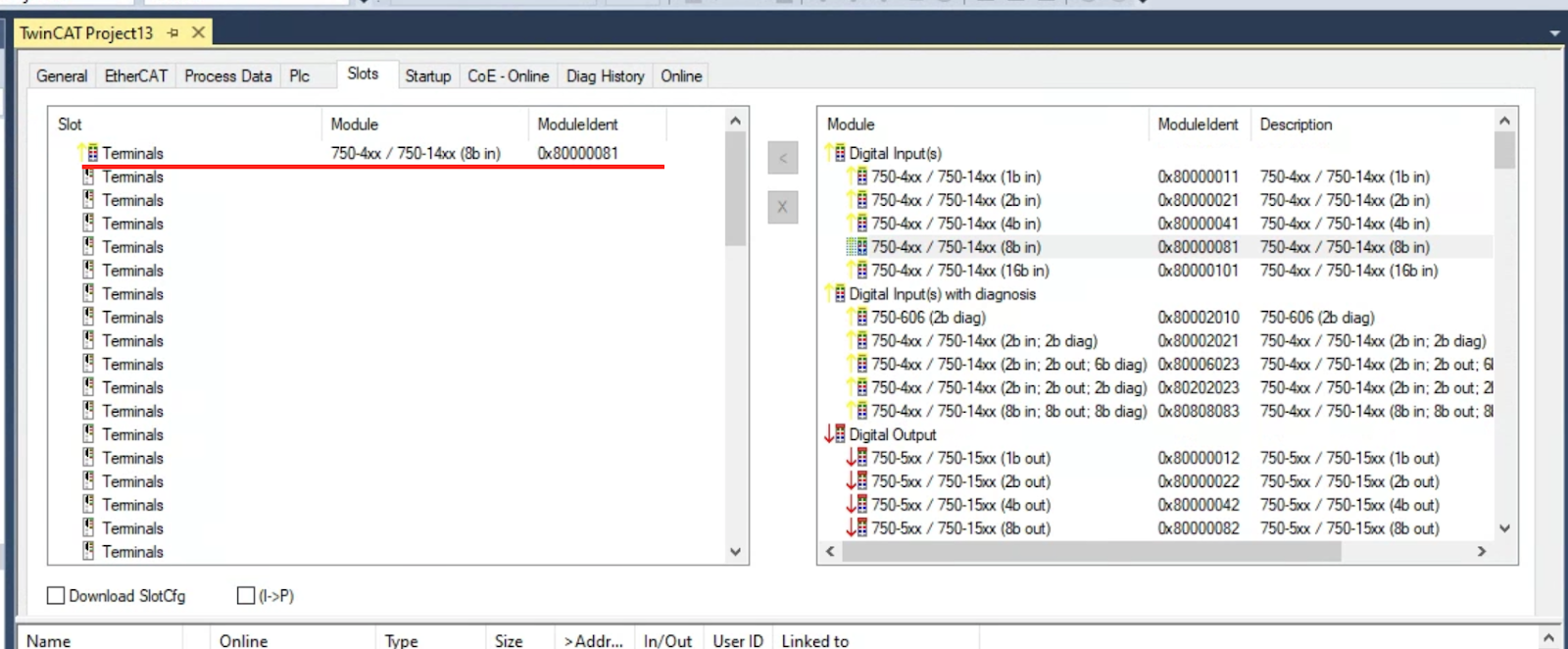Switch to the Online tab
Image resolution: width=1568 pixels, height=649 pixels.
pyautogui.click(x=681, y=76)
